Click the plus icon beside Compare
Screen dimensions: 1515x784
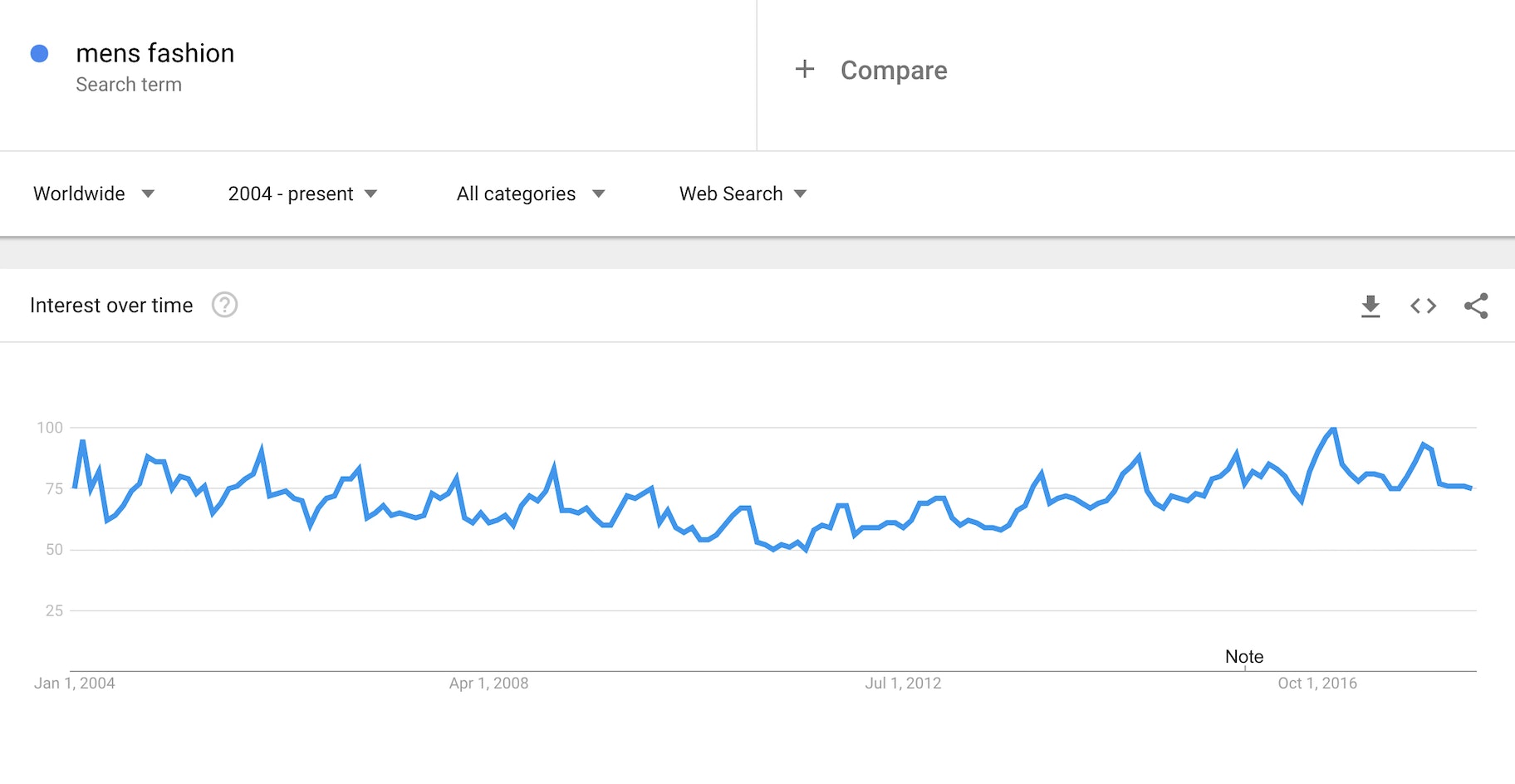pyautogui.click(x=804, y=69)
